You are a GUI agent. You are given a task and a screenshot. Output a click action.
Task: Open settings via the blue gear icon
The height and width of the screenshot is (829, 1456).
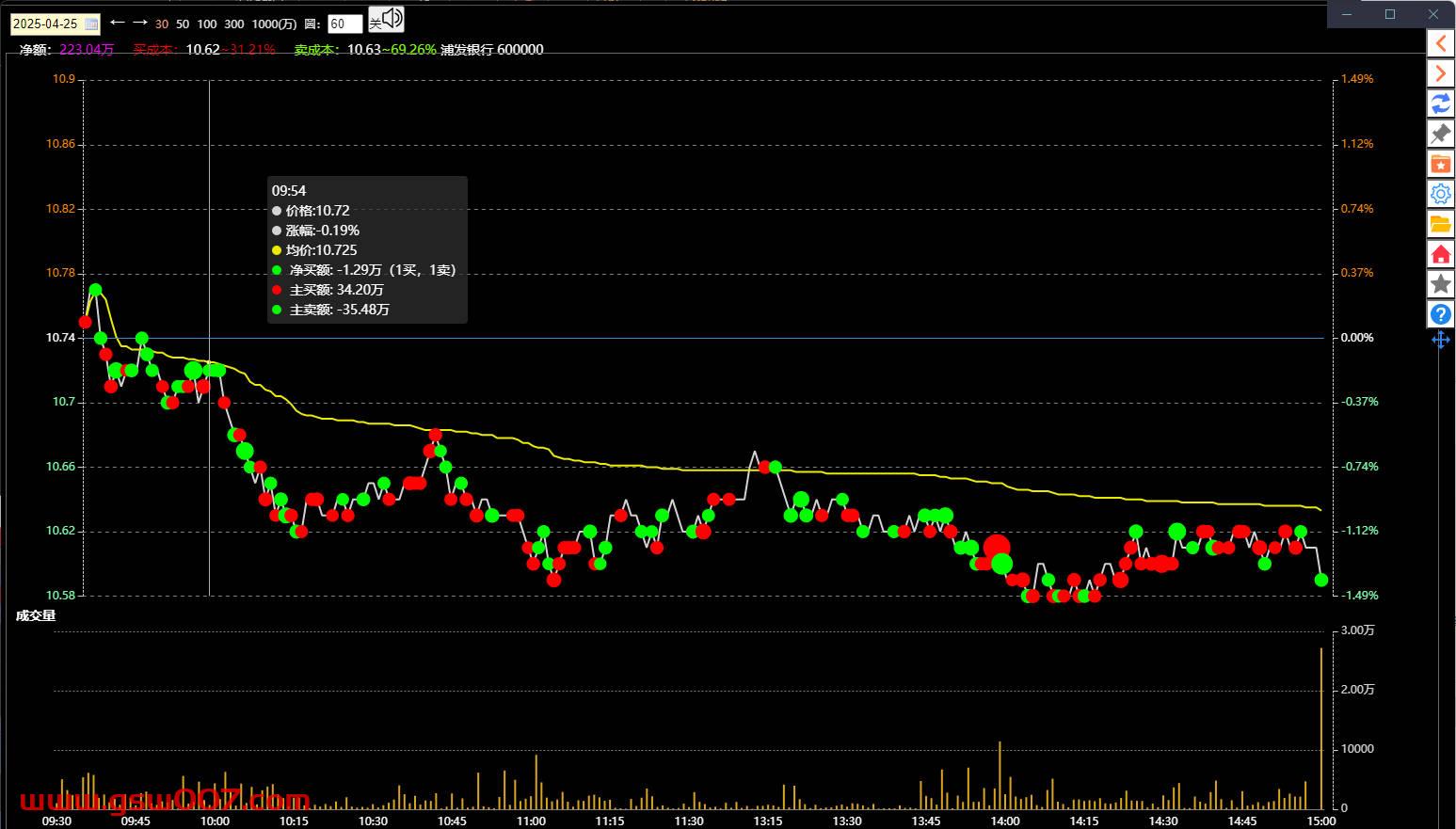click(x=1440, y=194)
